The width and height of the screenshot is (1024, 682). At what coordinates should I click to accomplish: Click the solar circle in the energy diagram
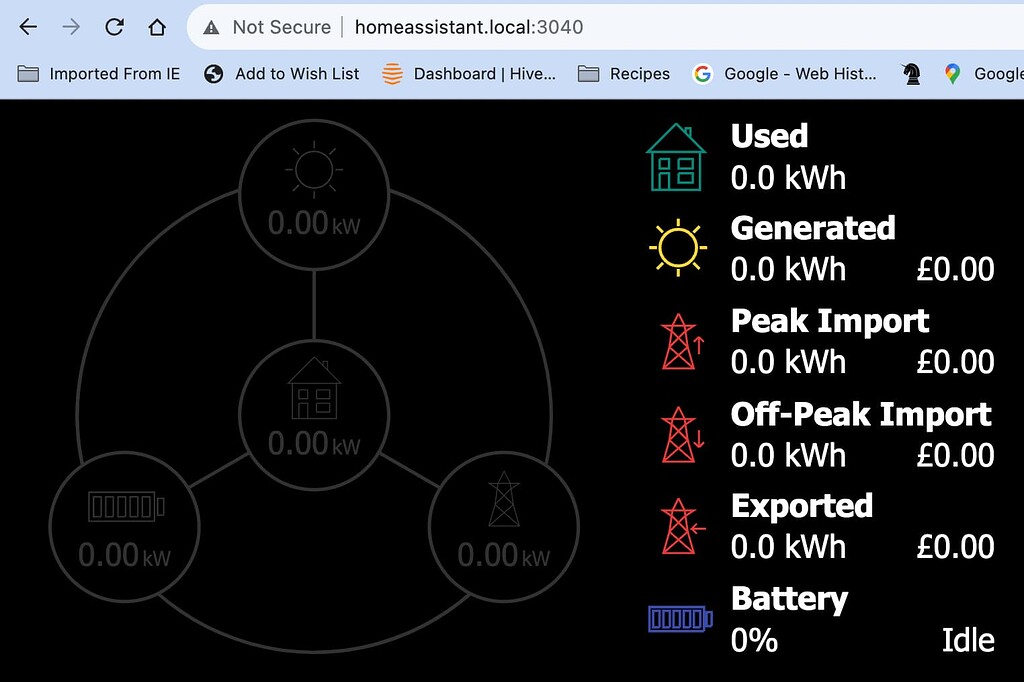pos(313,193)
